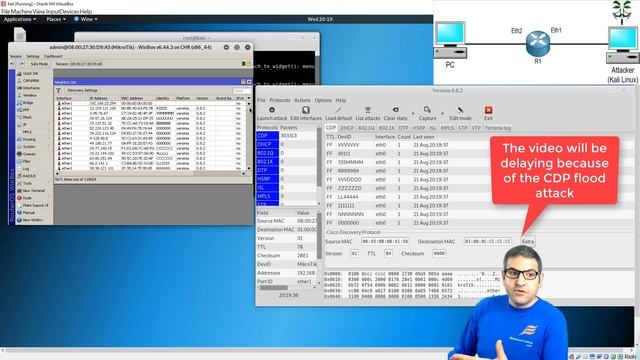
Task: Click the Launch attack toolbar icon in Yersinia
Action: (x=272, y=110)
